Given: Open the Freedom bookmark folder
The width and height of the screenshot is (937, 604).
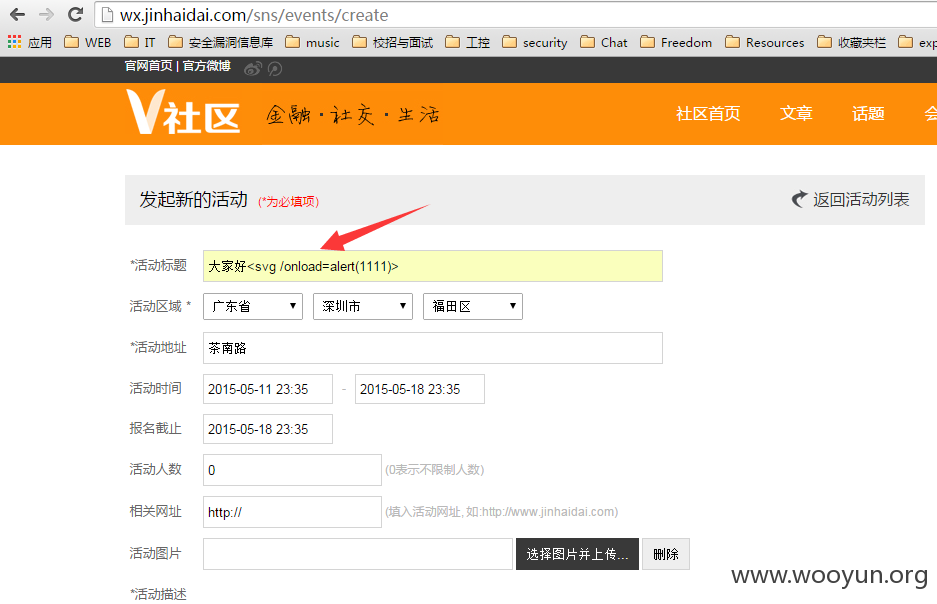Looking at the screenshot, I should pos(676,42).
